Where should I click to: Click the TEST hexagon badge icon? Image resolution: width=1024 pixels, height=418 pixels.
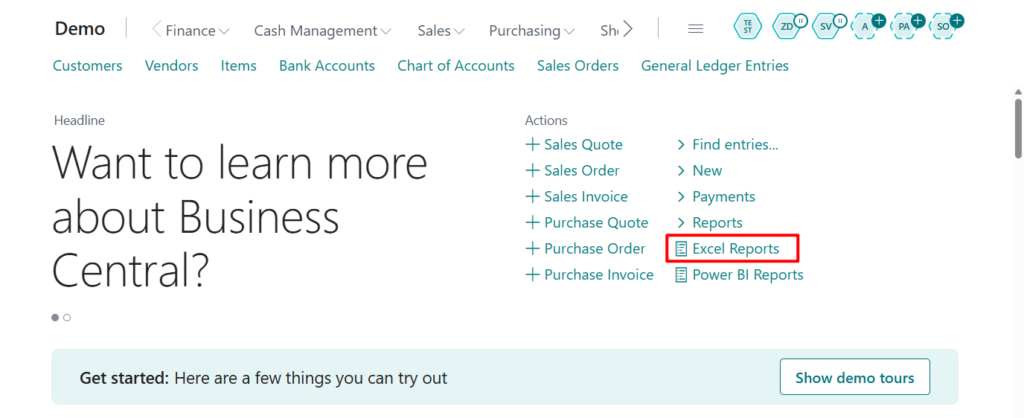747,27
